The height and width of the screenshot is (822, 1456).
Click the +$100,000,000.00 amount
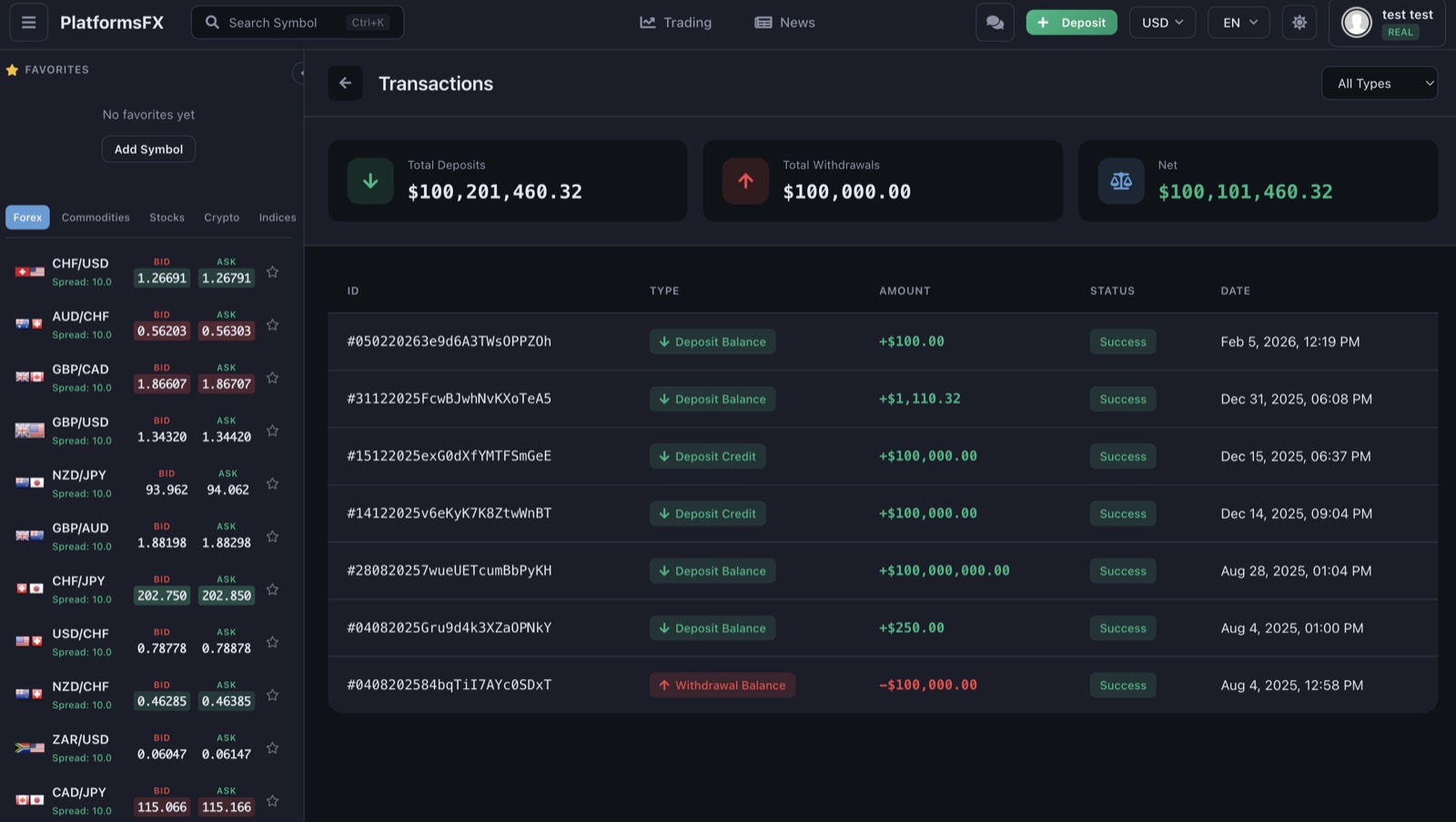pos(944,571)
